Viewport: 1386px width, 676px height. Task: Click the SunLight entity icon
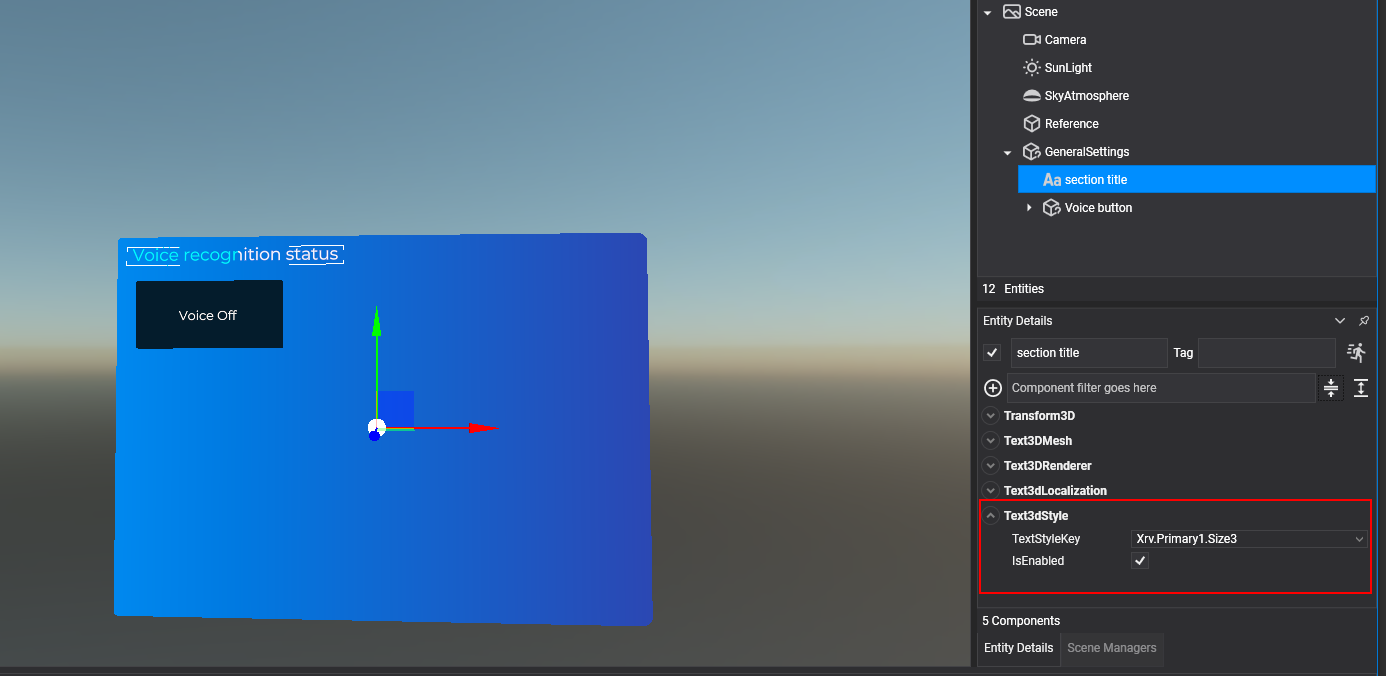(x=1032, y=68)
